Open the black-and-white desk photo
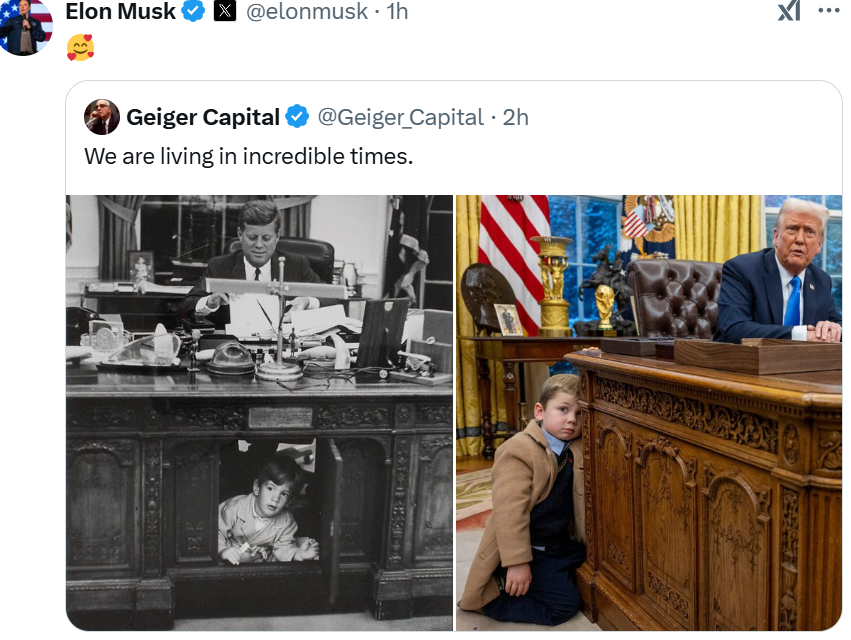Viewport: 851px width, 640px height. click(260, 412)
